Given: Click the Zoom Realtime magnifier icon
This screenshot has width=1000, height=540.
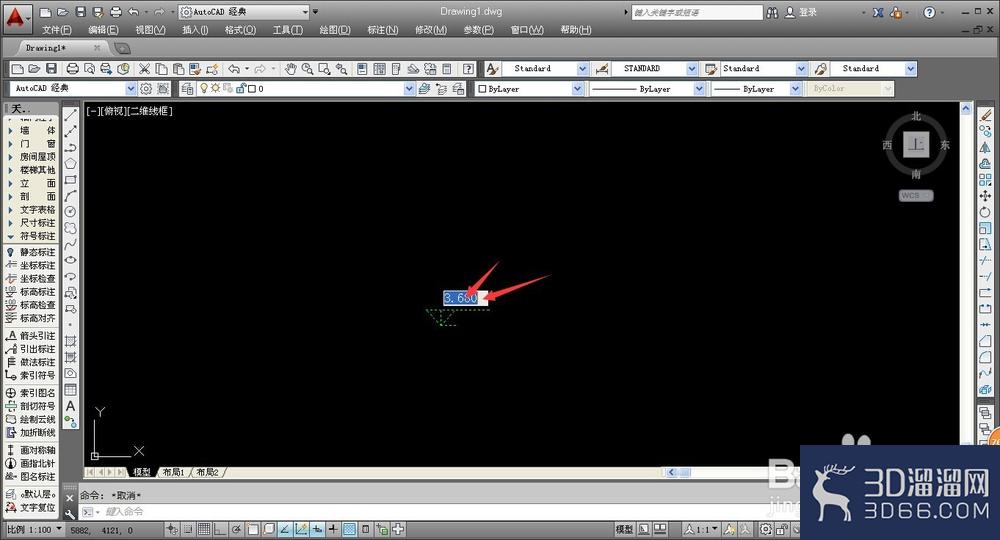Looking at the screenshot, I should [307, 69].
